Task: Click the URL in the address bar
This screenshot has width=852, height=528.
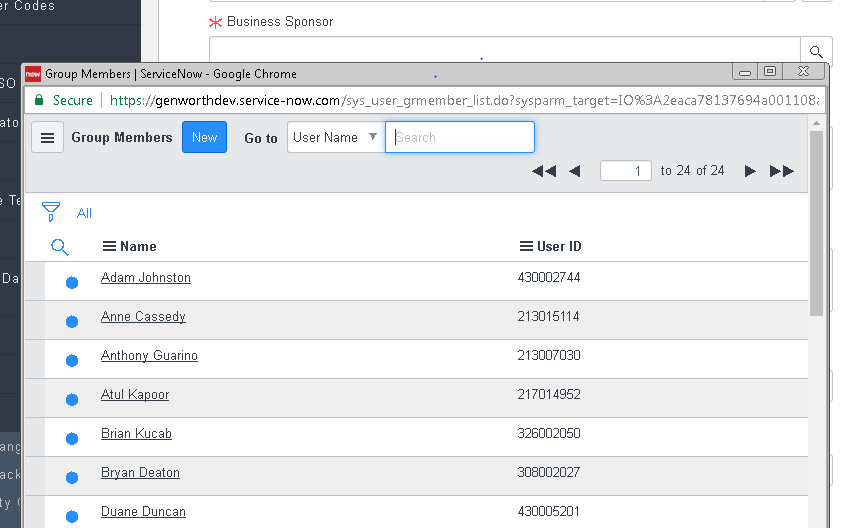Action: (463, 100)
